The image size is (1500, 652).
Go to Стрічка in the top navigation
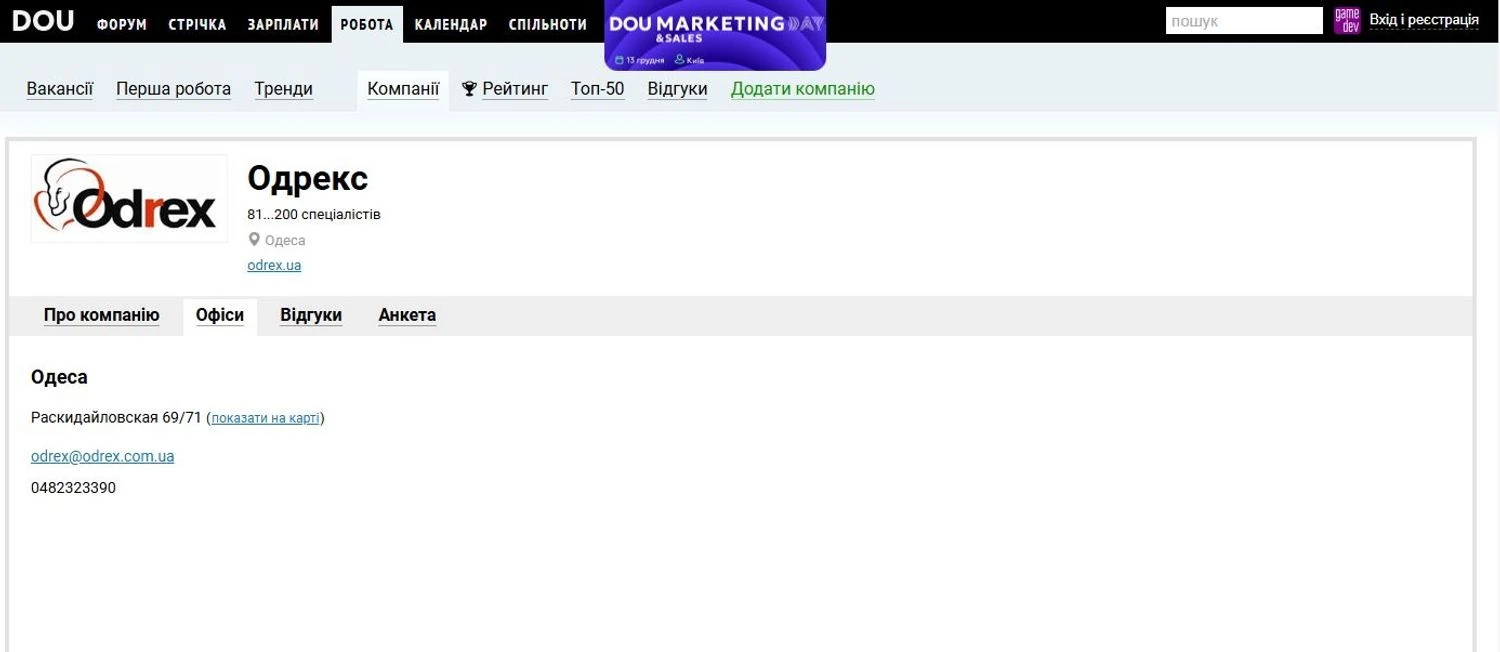[197, 24]
